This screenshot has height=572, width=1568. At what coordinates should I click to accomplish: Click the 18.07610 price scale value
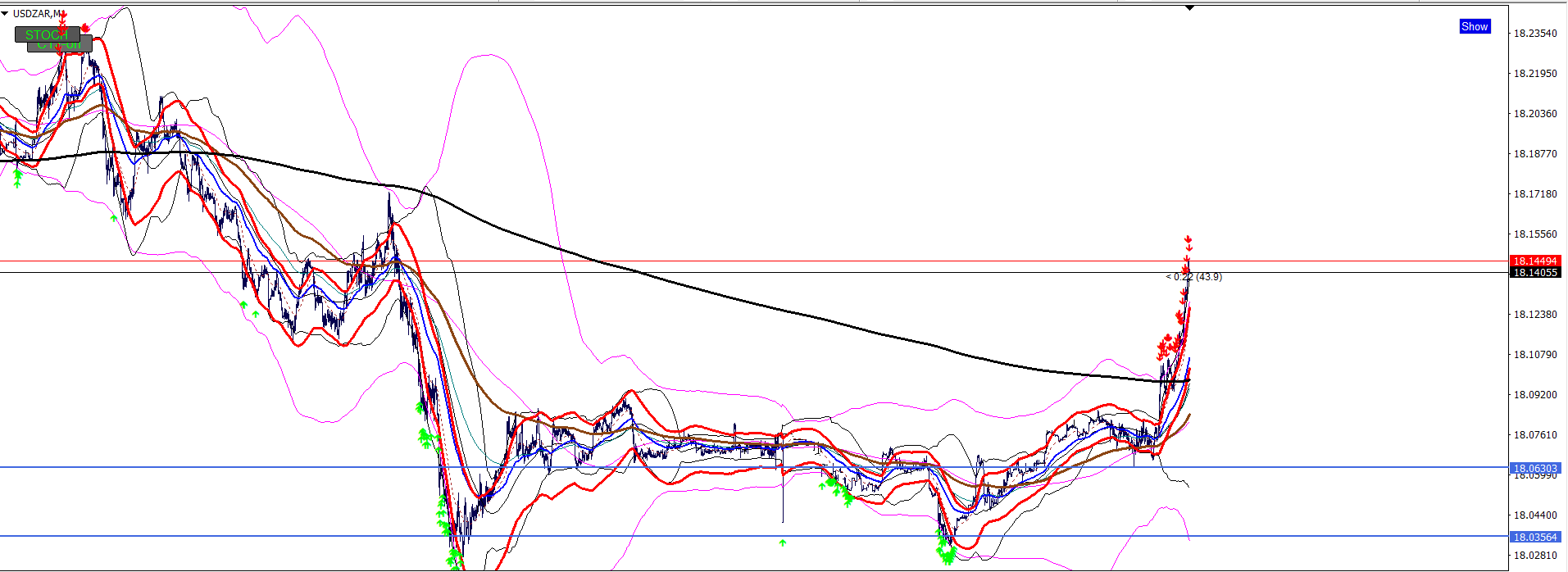pos(1535,435)
